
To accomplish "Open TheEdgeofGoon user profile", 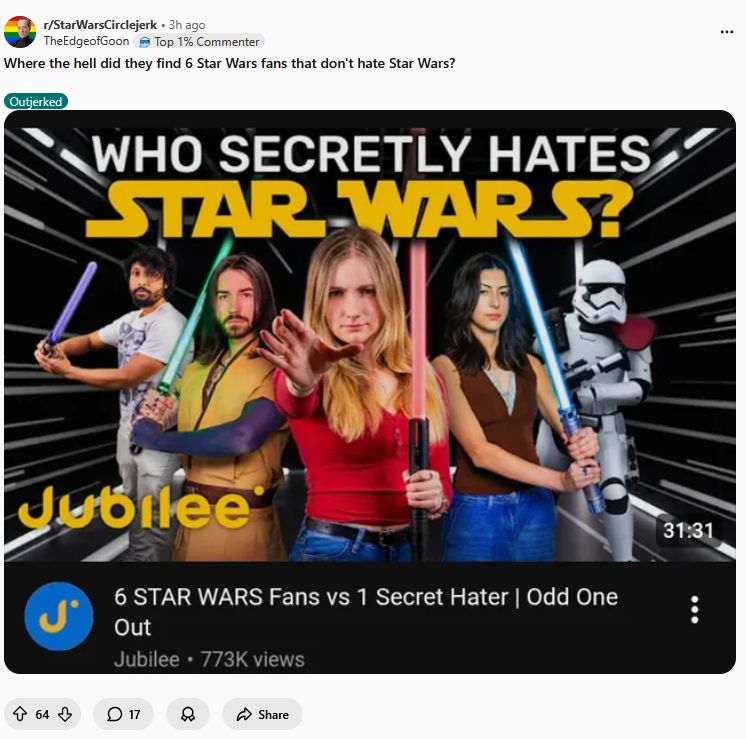I will (x=86, y=41).
